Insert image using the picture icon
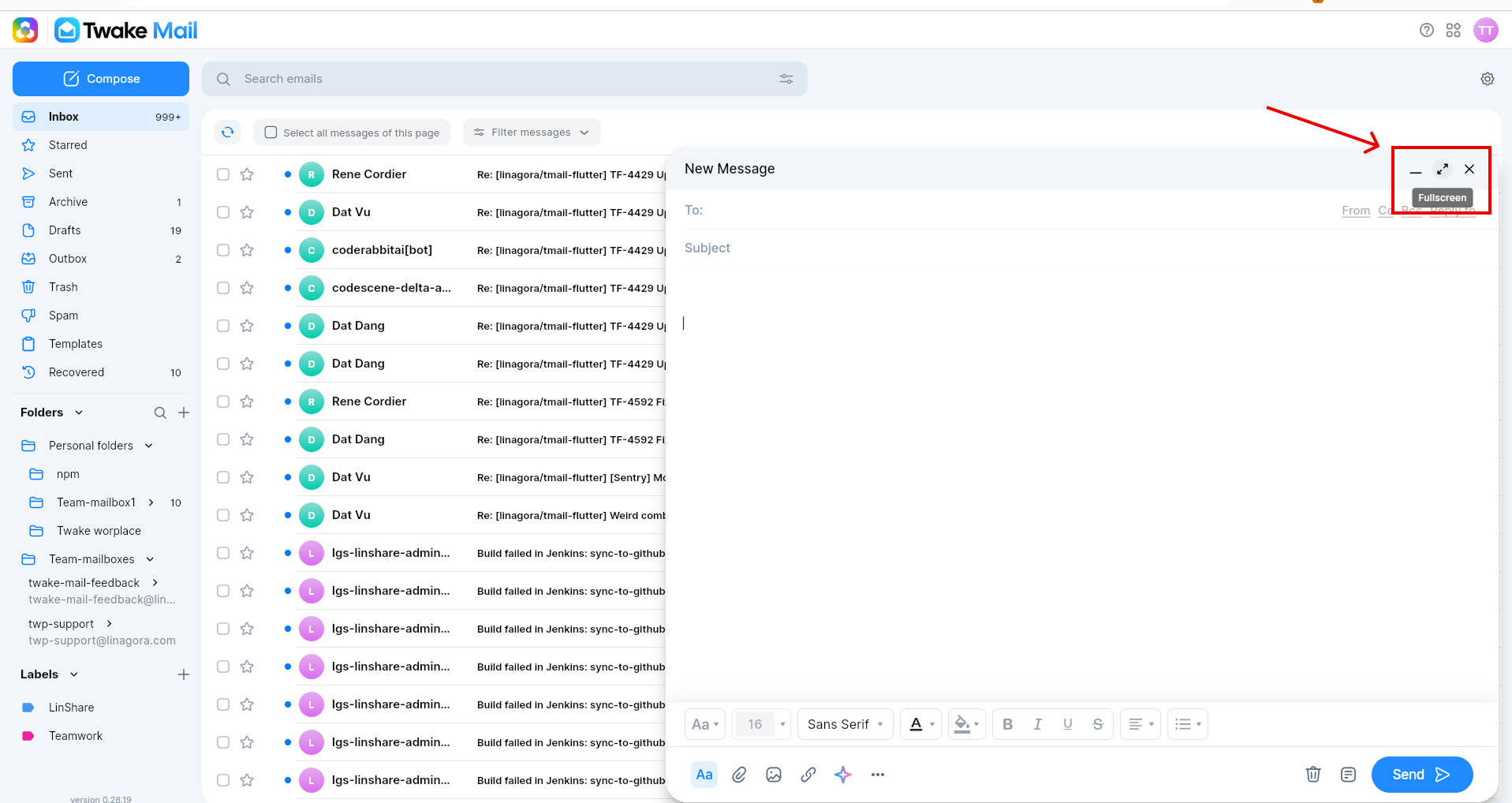Viewport: 1512px width, 803px height. tap(774, 775)
